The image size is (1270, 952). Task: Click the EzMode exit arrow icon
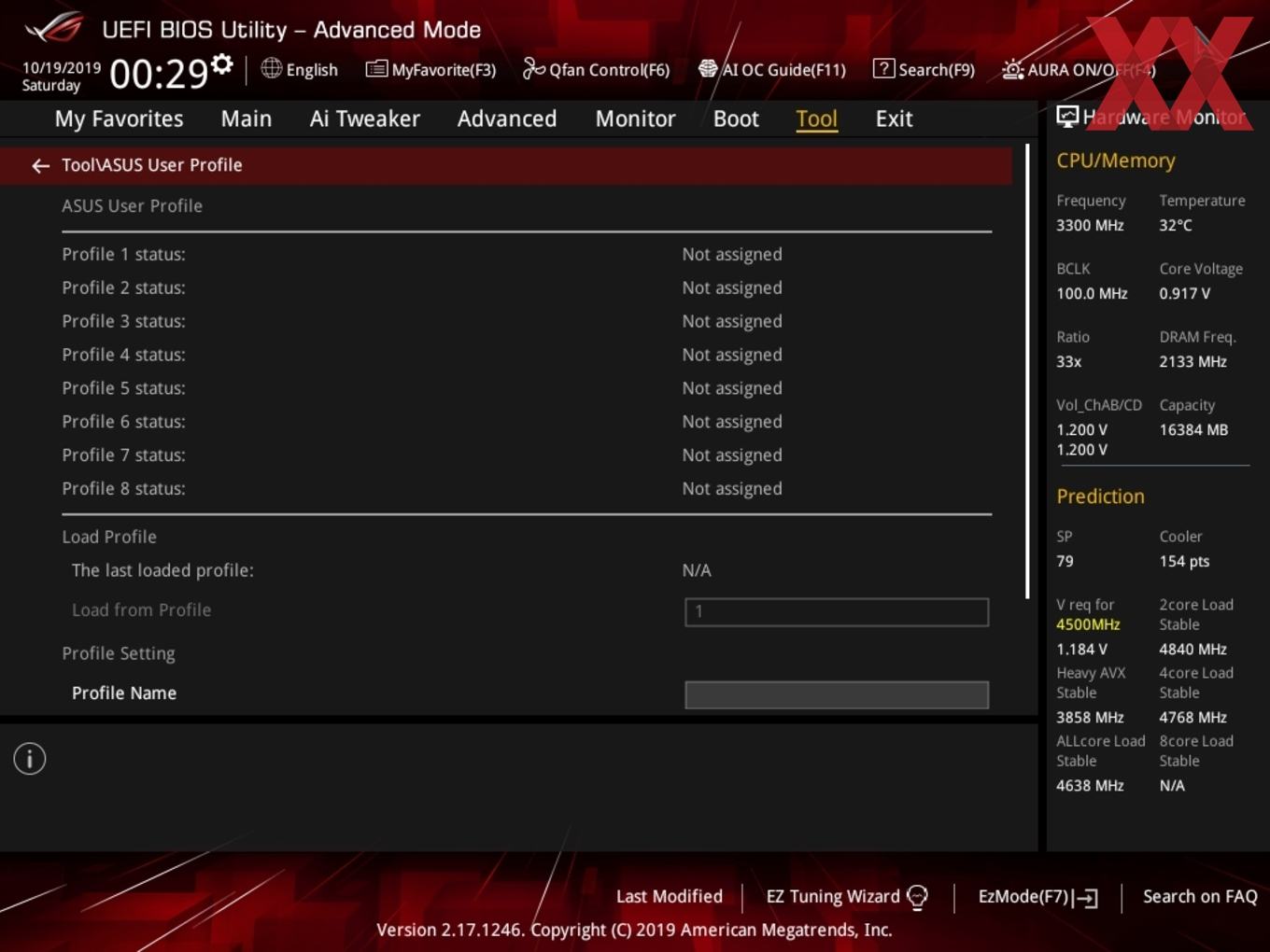click(1085, 898)
